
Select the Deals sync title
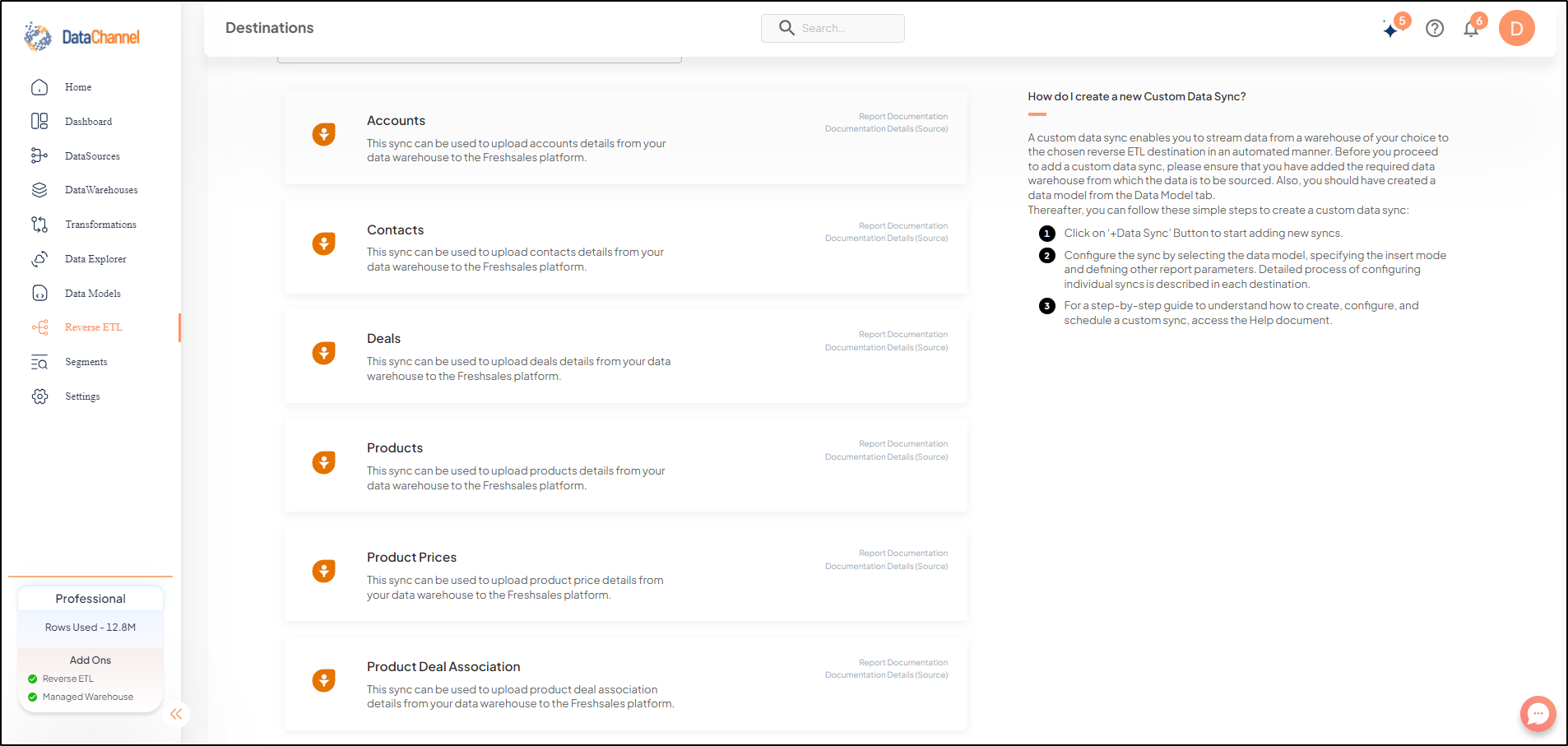click(x=383, y=339)
